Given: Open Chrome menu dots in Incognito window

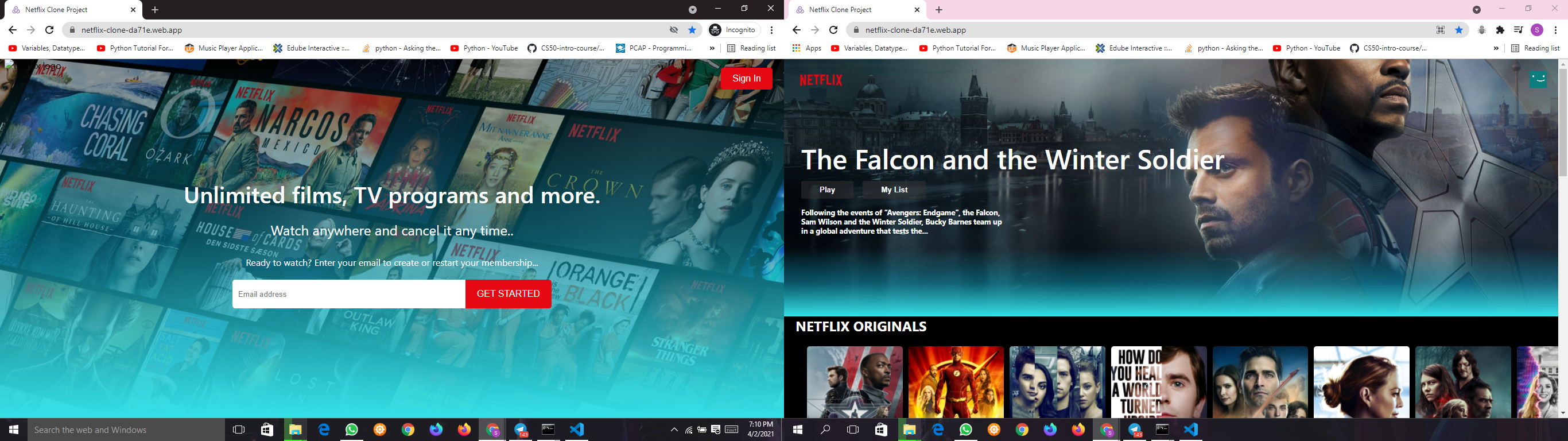Looking at the screenshot, I should click(772, 30).
